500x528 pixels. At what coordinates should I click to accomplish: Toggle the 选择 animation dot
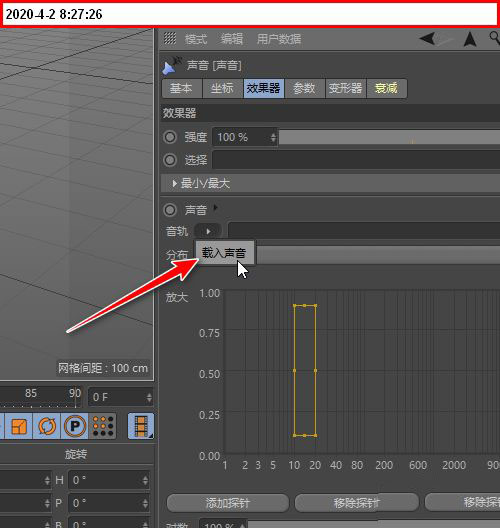170,160
